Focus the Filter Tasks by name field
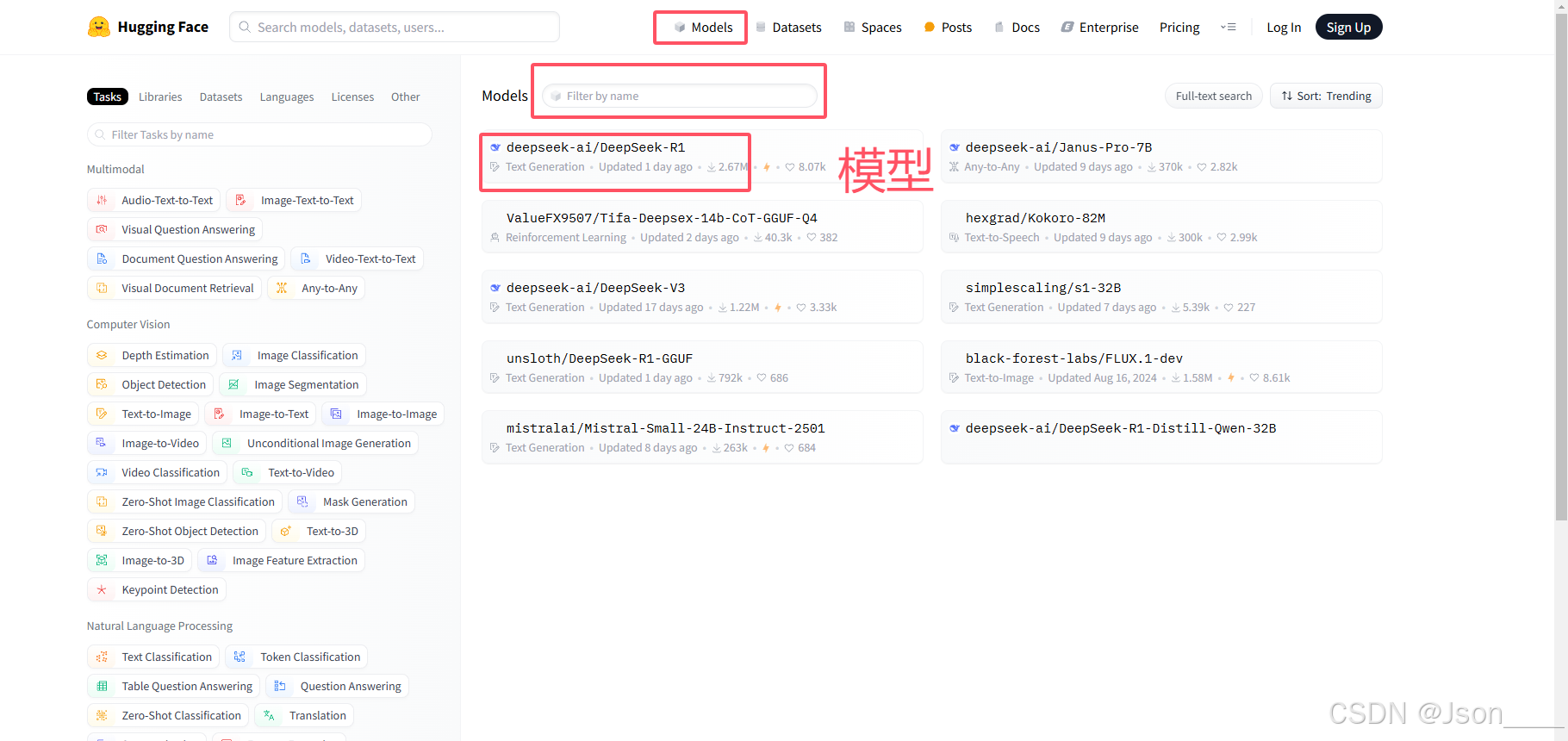The height and width of the screenshot is (741, 1568). [259, 134]
